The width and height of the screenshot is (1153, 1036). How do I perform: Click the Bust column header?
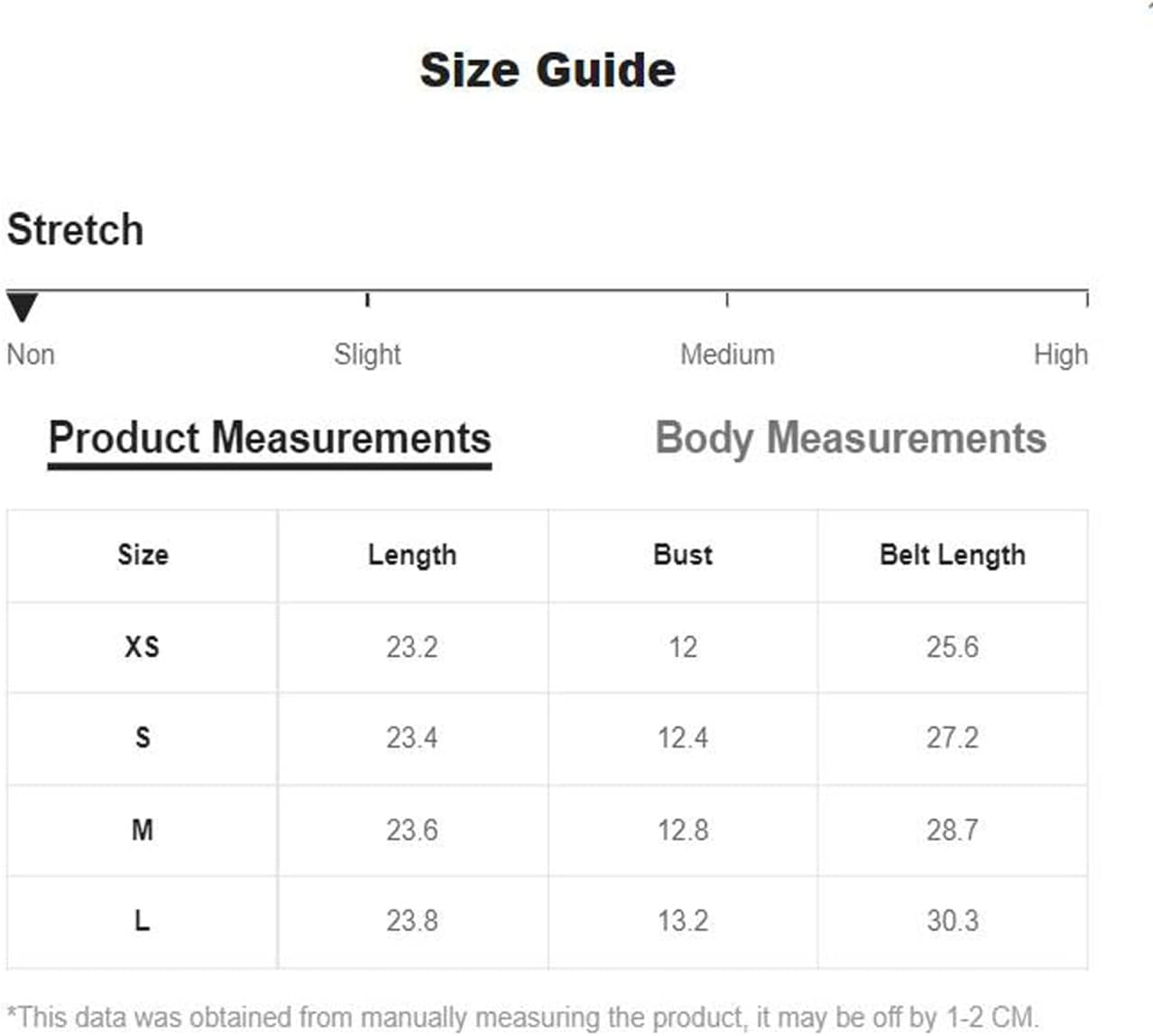click(683, 555)
